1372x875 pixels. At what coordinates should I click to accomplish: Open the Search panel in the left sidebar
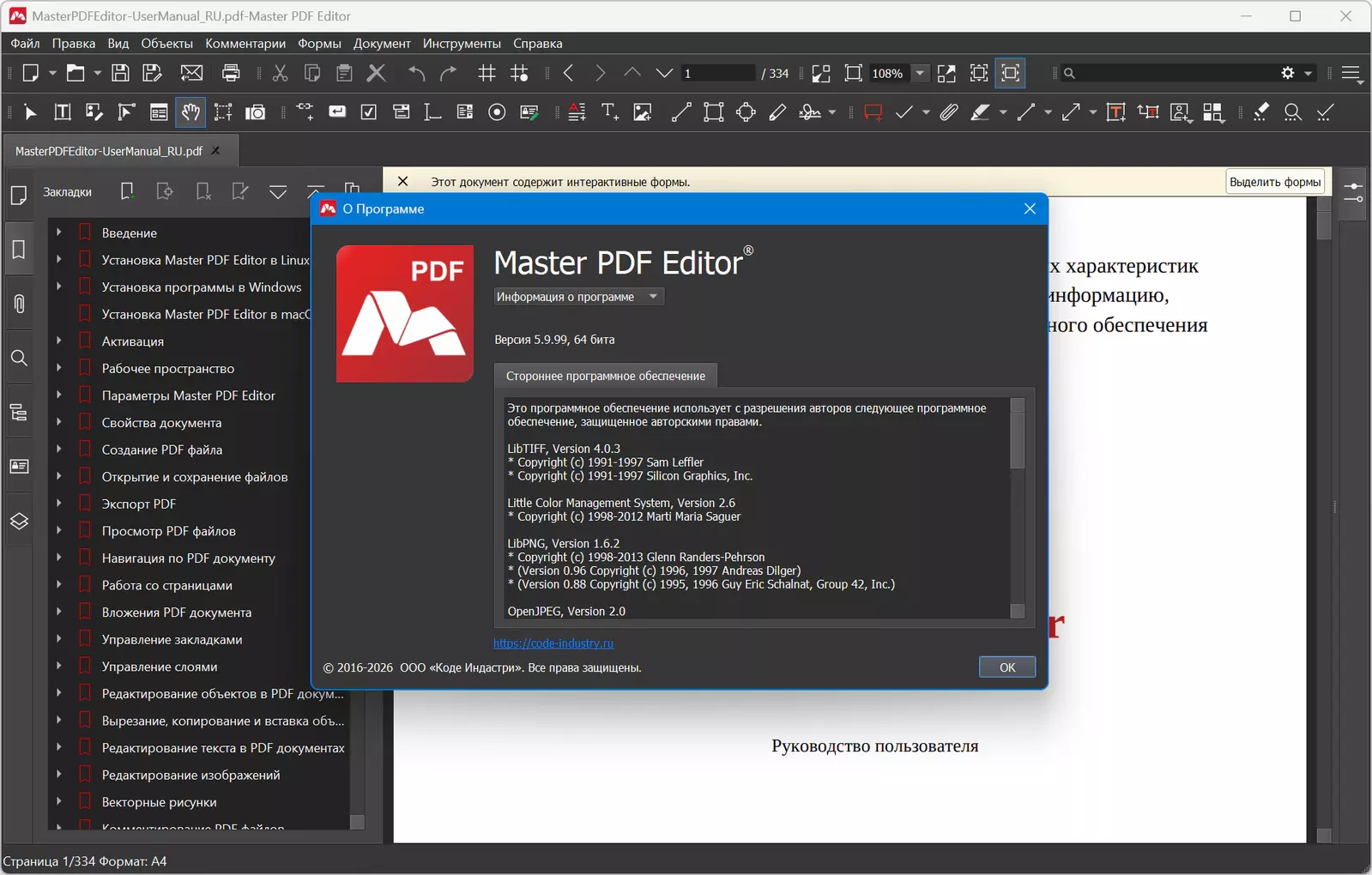pos(19,358)
